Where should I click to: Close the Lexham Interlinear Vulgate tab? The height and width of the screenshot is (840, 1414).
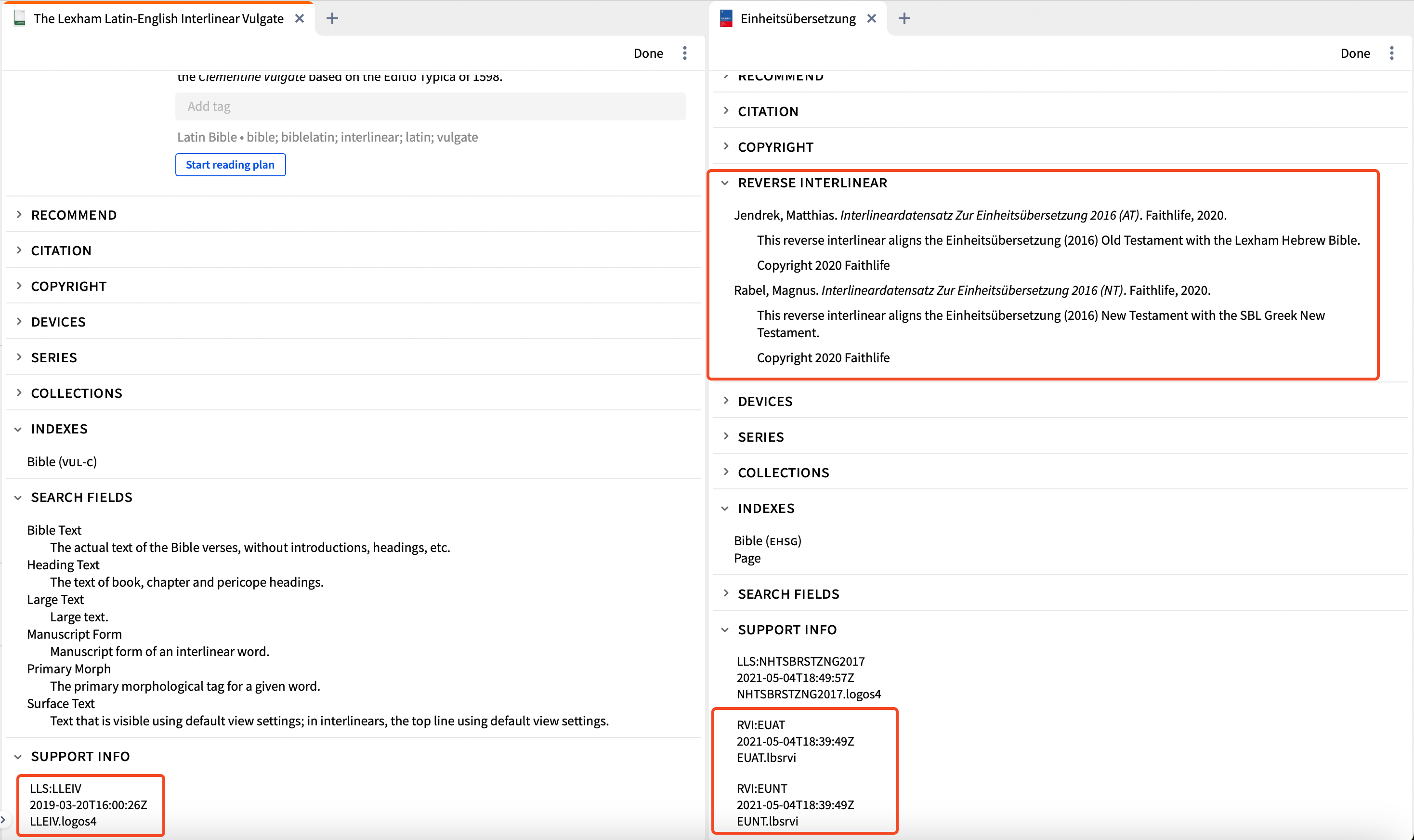click(300, 19)
